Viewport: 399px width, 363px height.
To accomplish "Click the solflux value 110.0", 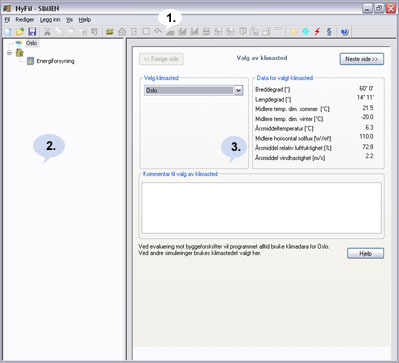I will click(366, 137).
